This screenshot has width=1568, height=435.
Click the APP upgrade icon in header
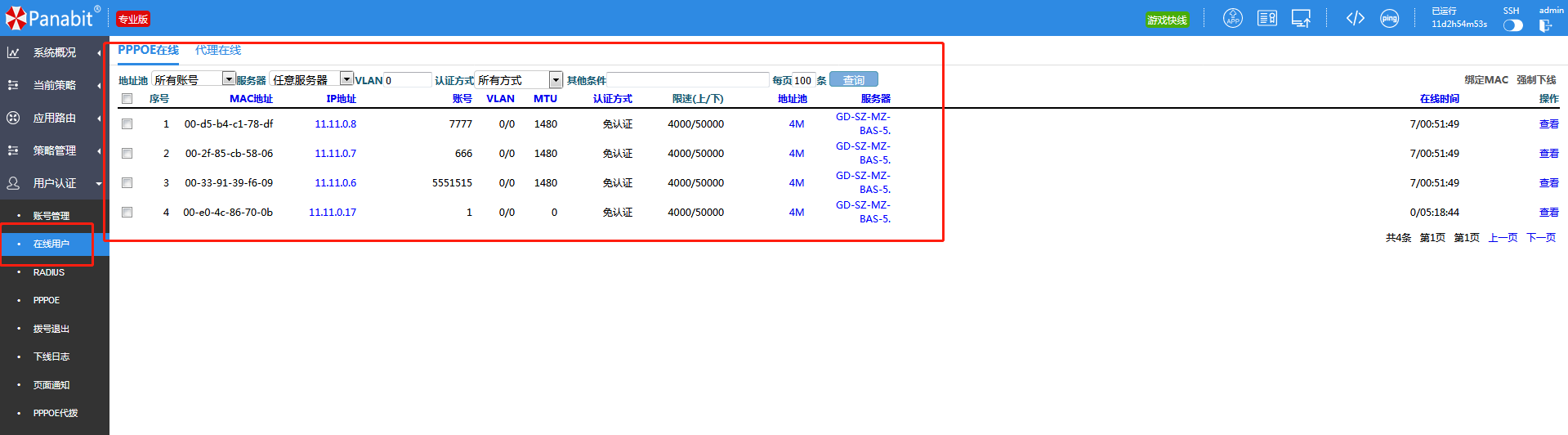1232,18
